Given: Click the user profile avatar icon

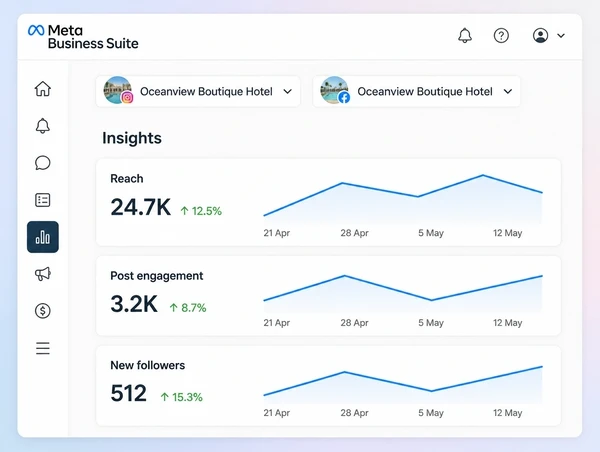Looking at the screenshot, I should click(x=540, y=36).
